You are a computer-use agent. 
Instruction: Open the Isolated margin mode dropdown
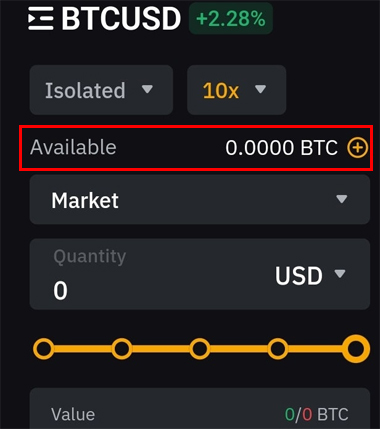coord(101,90)
